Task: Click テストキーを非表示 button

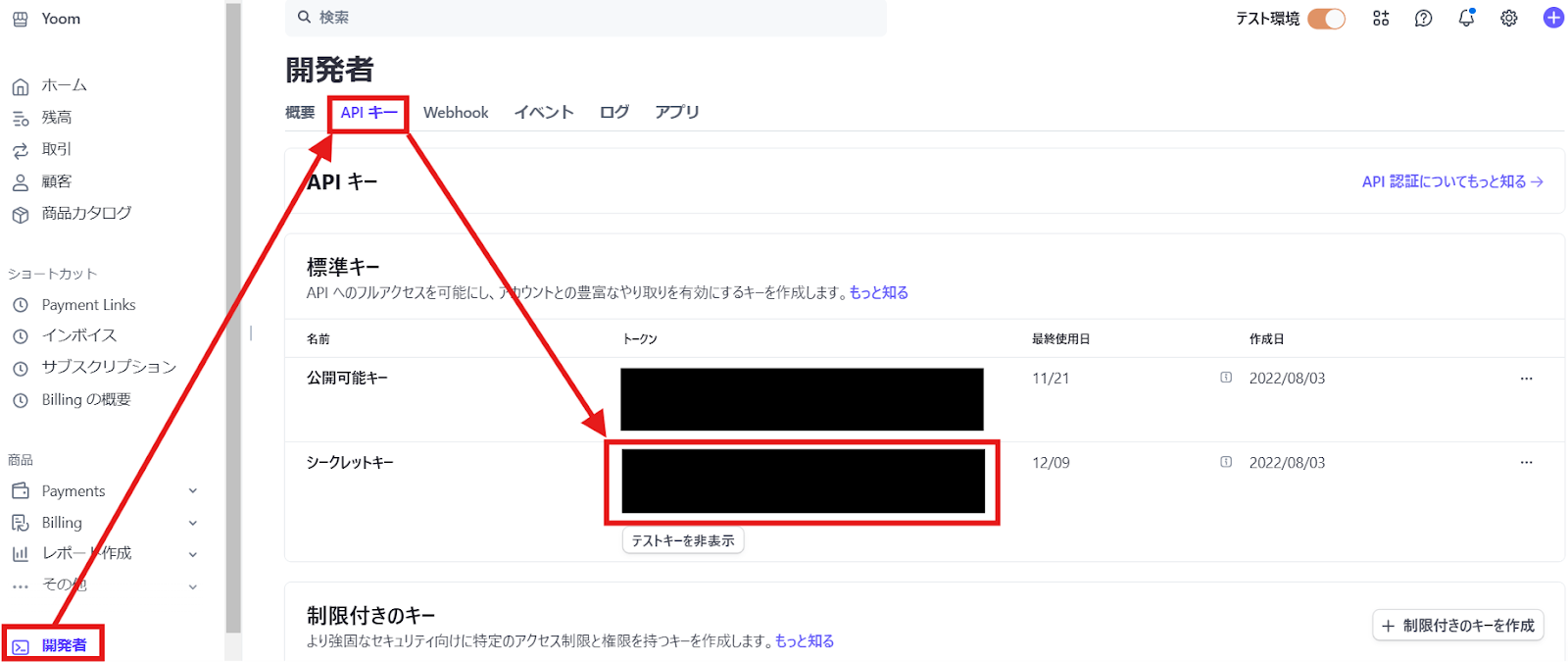Action: coord(683,540)
